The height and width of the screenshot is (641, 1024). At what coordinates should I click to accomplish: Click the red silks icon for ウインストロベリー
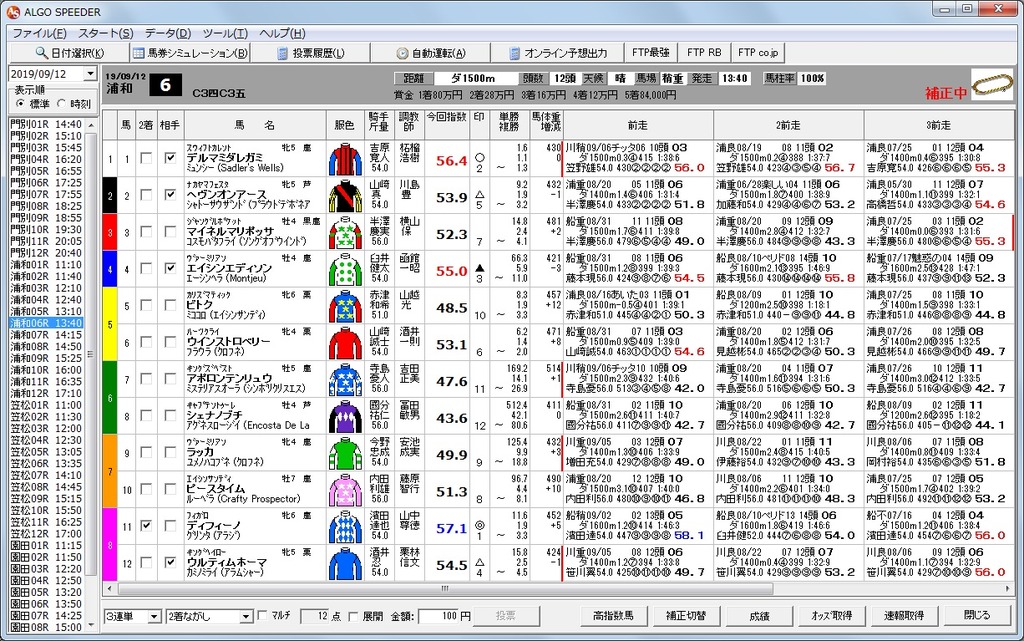[345, 343]
